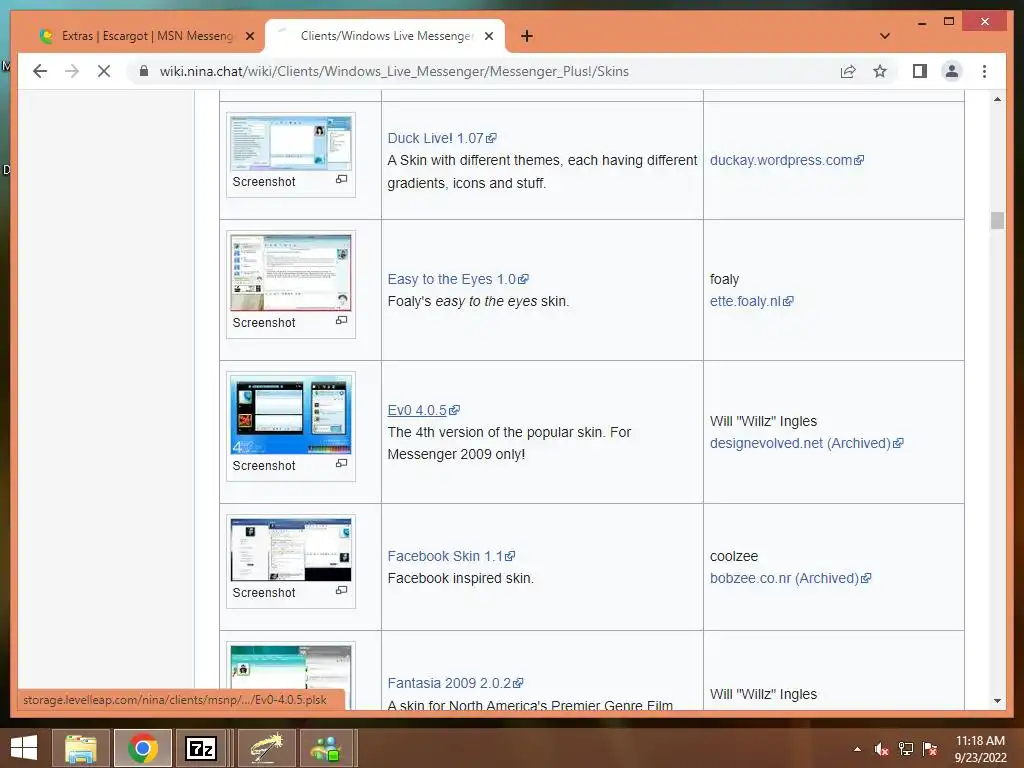This screenshot has height=768, width=1024.
Task: Open 7-Zip from the taskbar
Action: (x=201, y=748)
